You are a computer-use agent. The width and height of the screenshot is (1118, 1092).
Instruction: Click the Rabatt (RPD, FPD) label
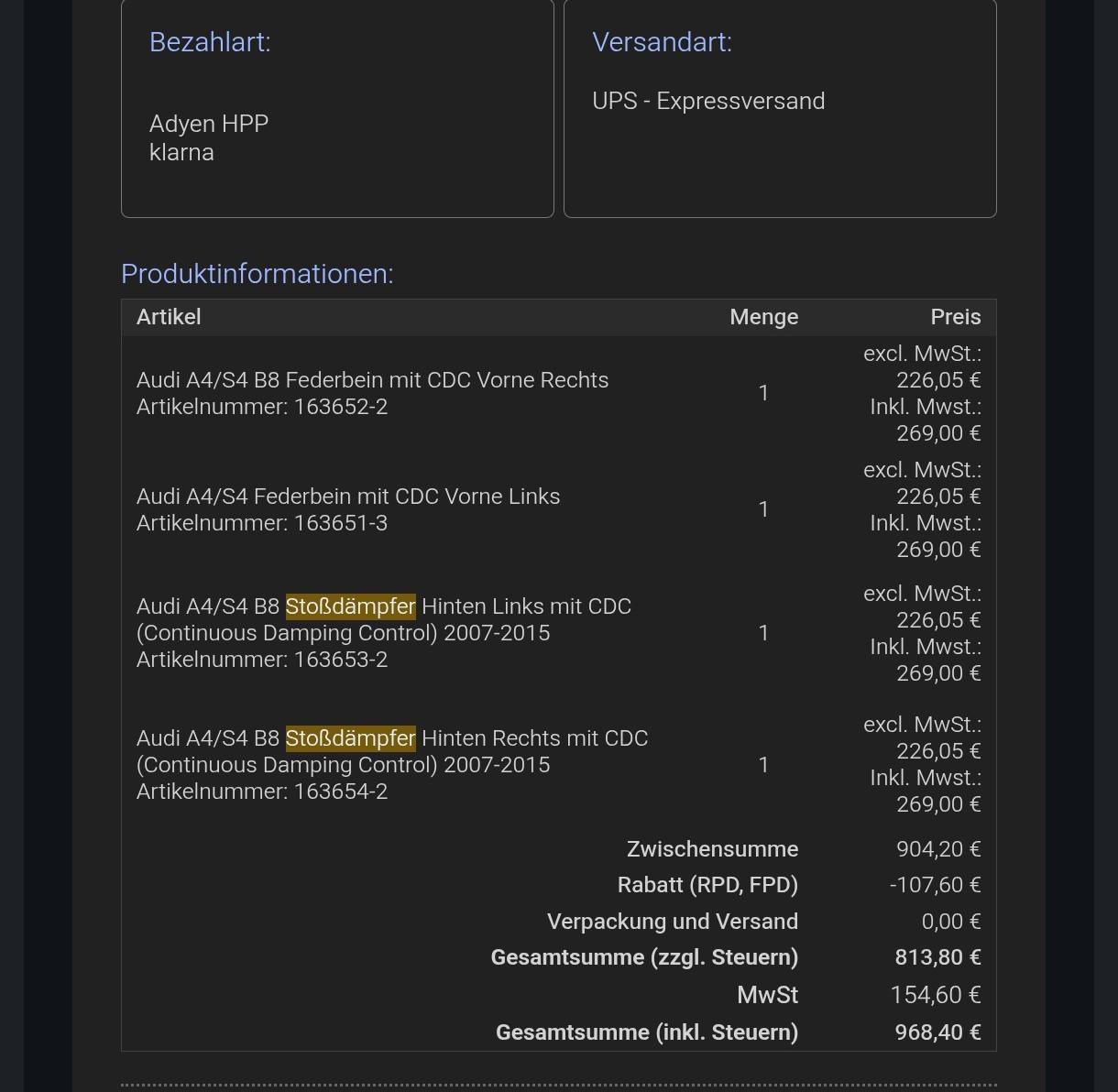[x=707, y=885]
